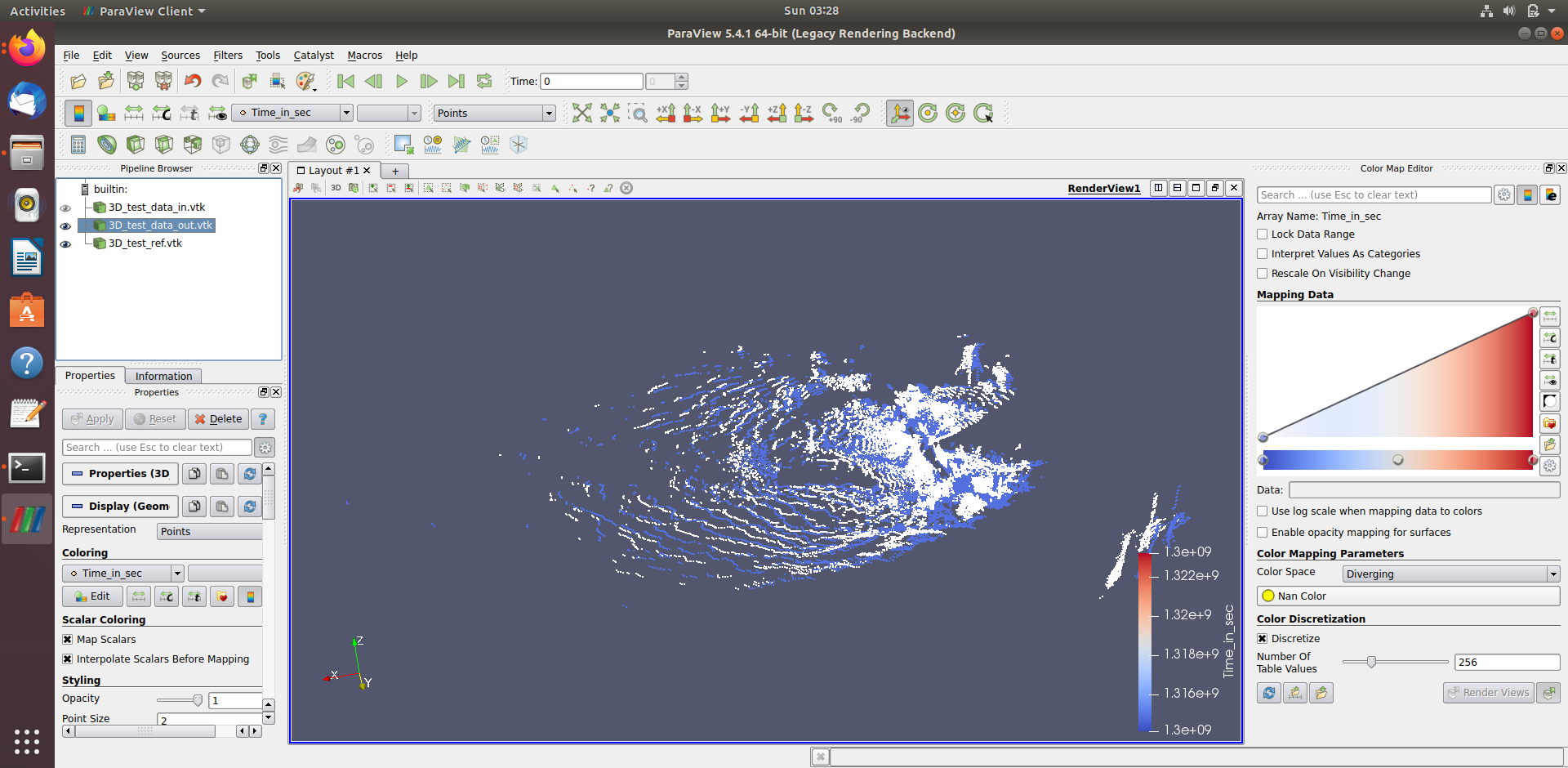
Task: Open Coloring Time_in_sec dropdown in Properties
Action: coord(123,574)
